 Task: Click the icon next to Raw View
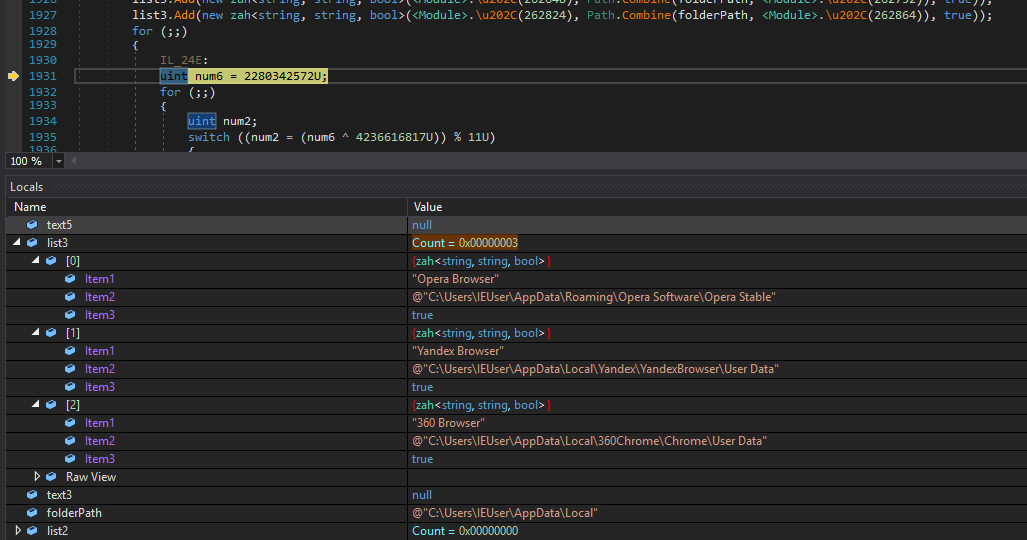(x=52, y=477)
